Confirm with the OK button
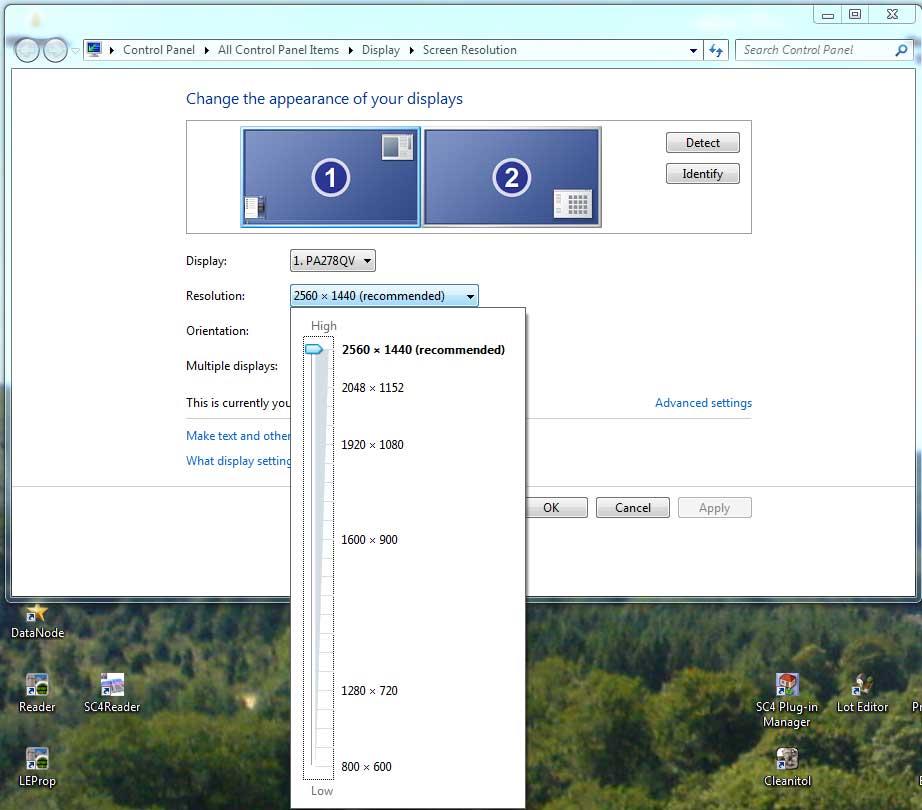922x810 pixels. click(x=556, y=508)
